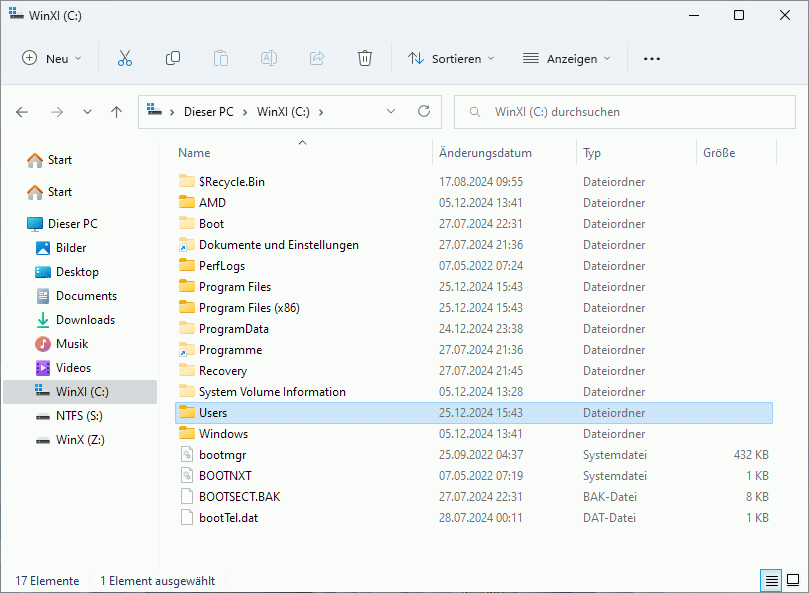Image resolution: width=809 pixels, height=593 pixels.
Task: Select the Program Files folder
Action: (474, 286)
